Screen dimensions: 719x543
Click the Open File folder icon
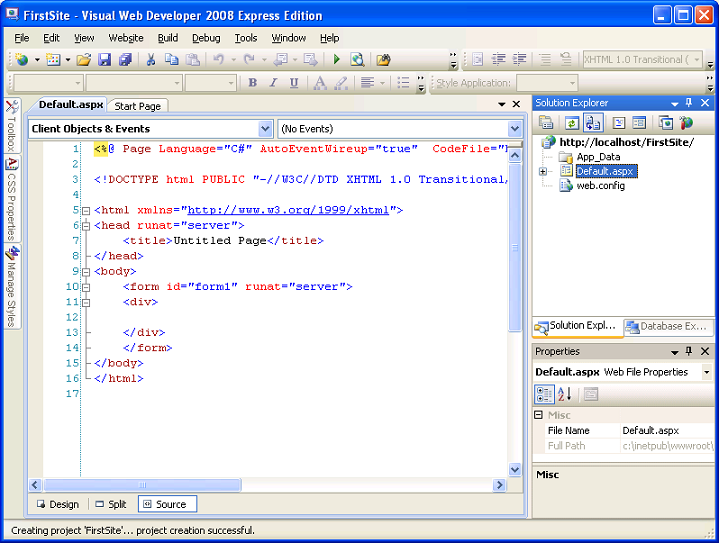84,60
